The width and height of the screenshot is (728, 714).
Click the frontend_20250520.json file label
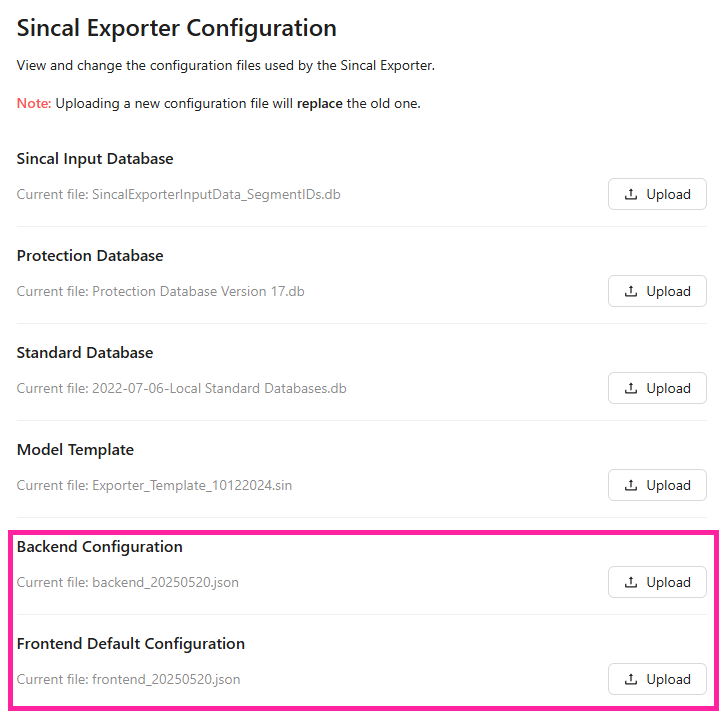[166, 679]
